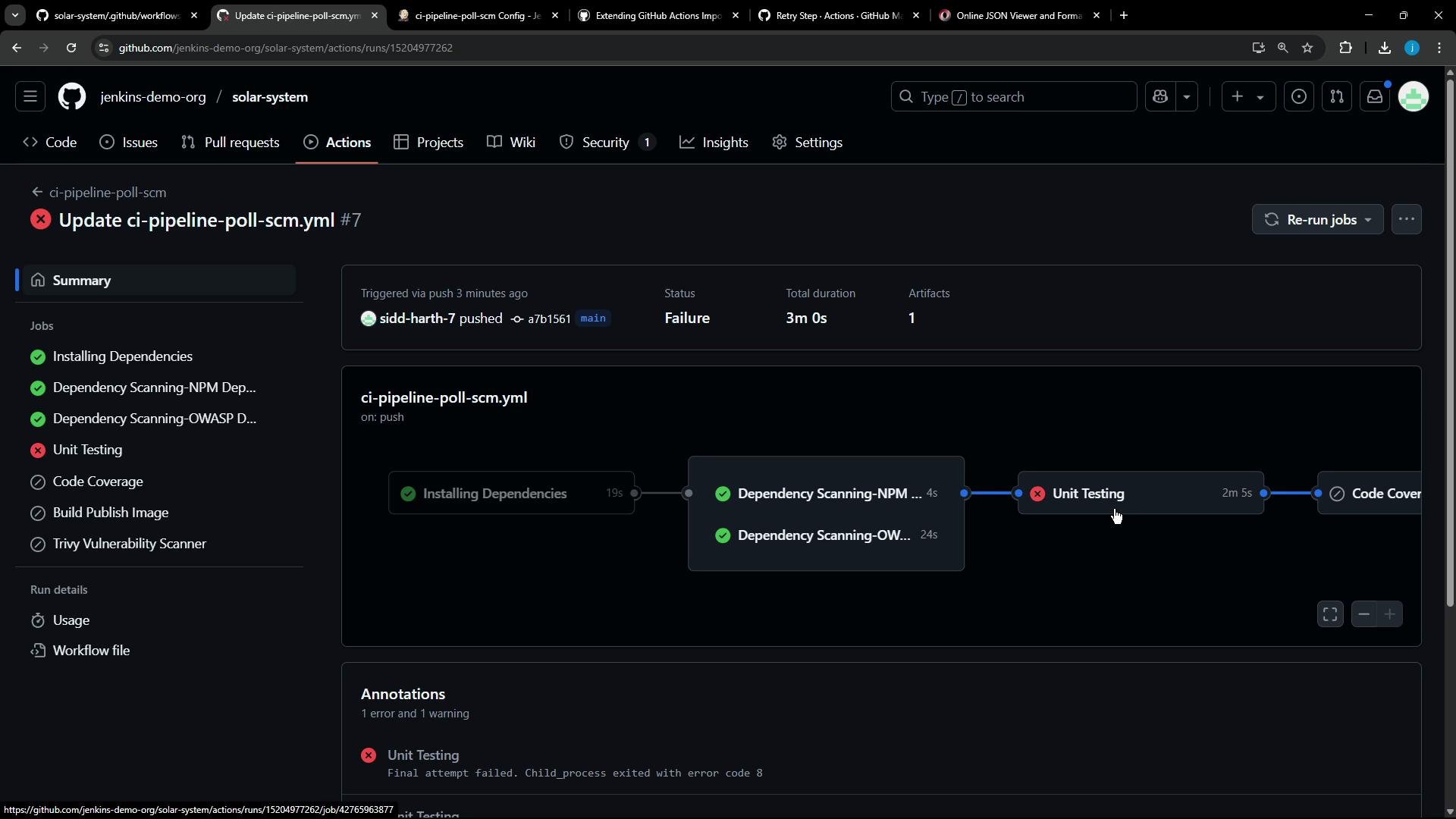Click the Artifacts count 1
The image size is (1456, 819).
pos(912,318)
